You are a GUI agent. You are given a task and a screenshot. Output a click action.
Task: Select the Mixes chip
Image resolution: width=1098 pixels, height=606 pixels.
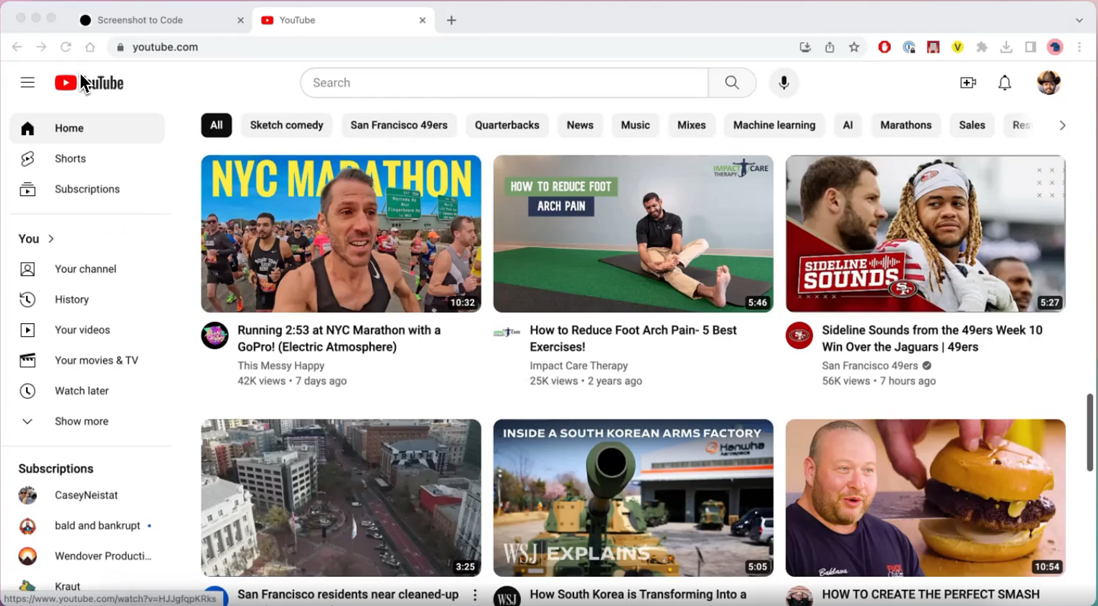(691, 125)
